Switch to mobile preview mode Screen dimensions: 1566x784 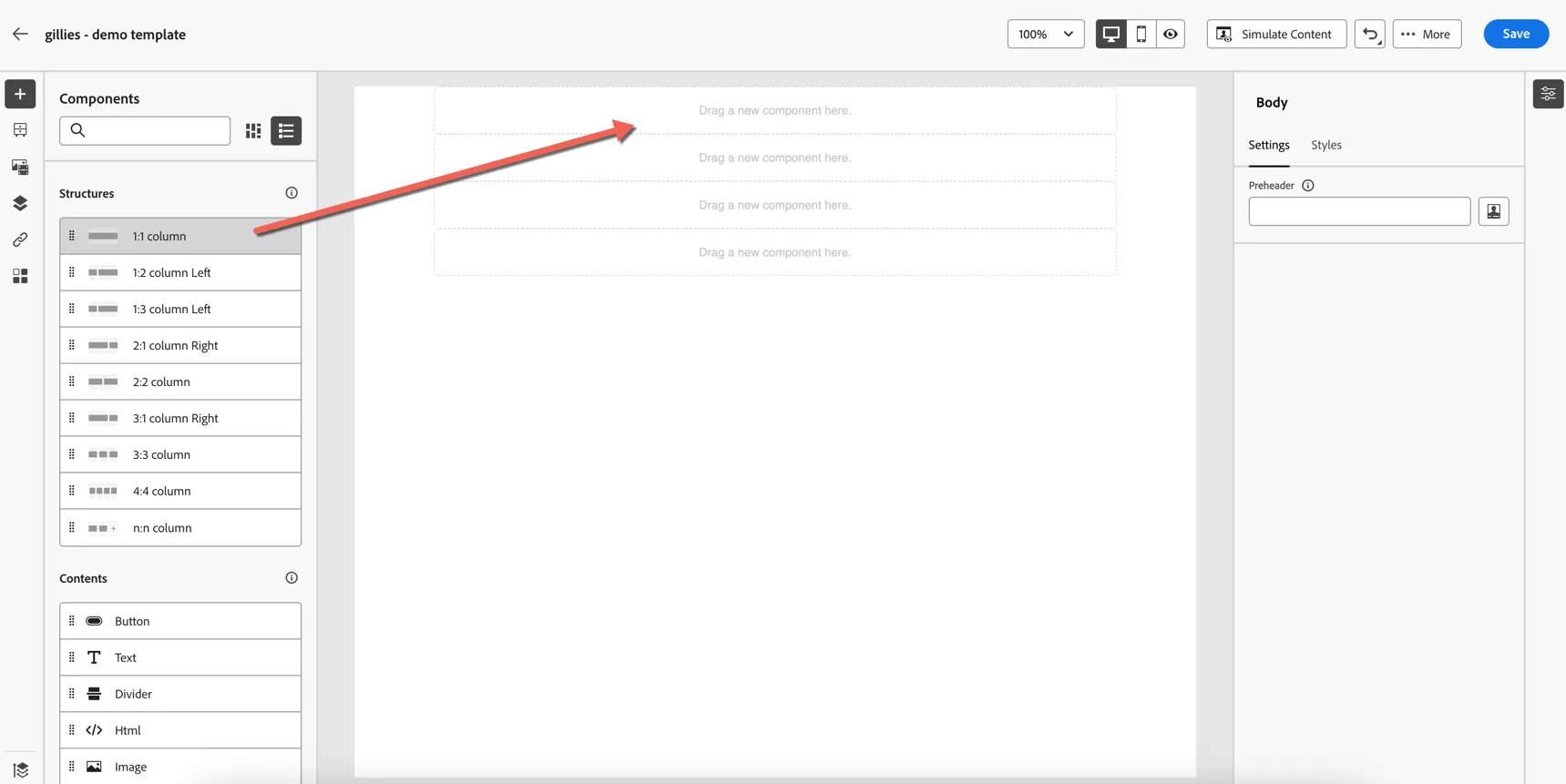[1141, 34]
